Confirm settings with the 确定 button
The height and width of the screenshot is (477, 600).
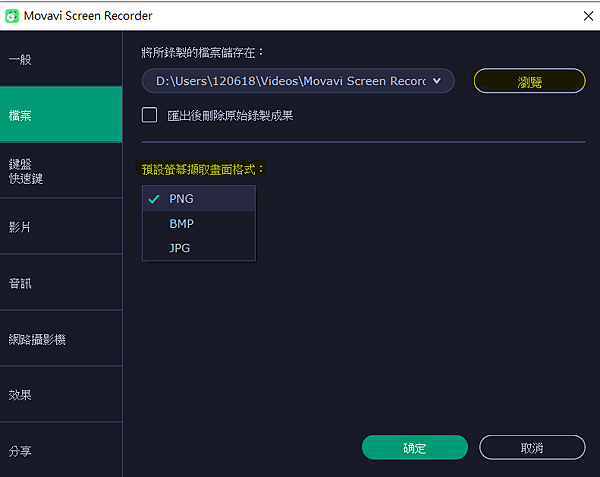coord(415,448)
